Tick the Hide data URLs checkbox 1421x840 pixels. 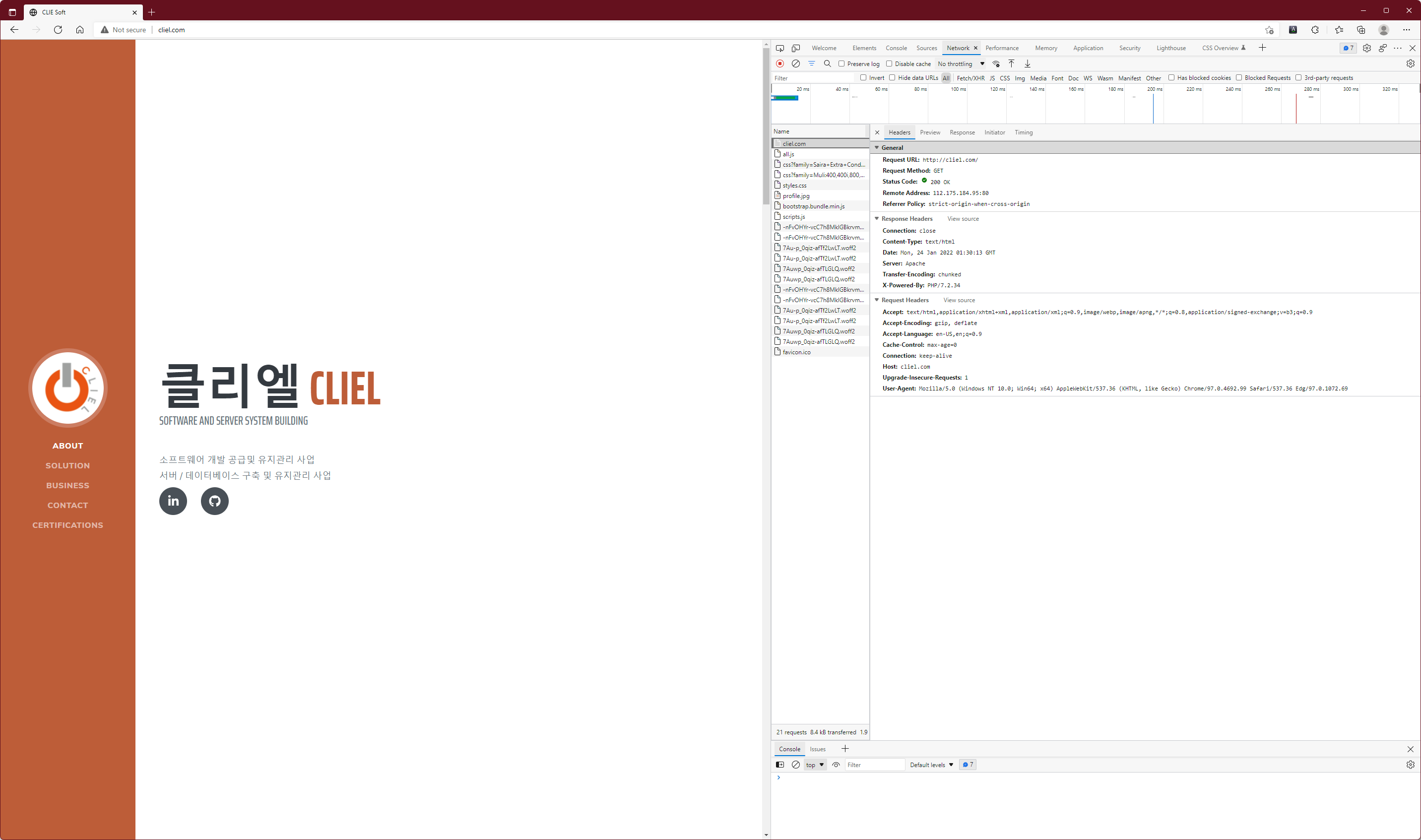(893, 77)
